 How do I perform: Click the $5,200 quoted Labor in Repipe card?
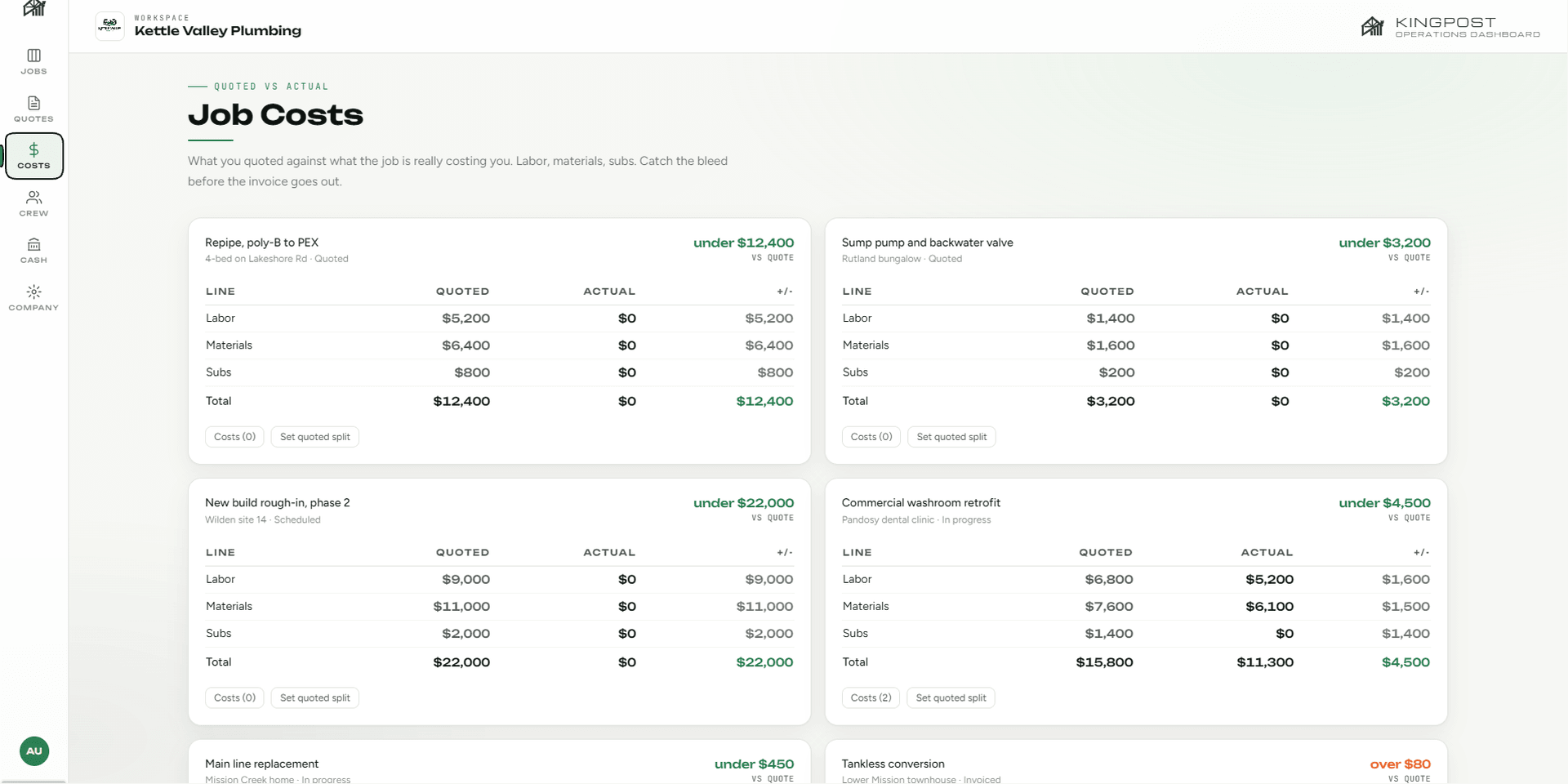click(466, 318)
